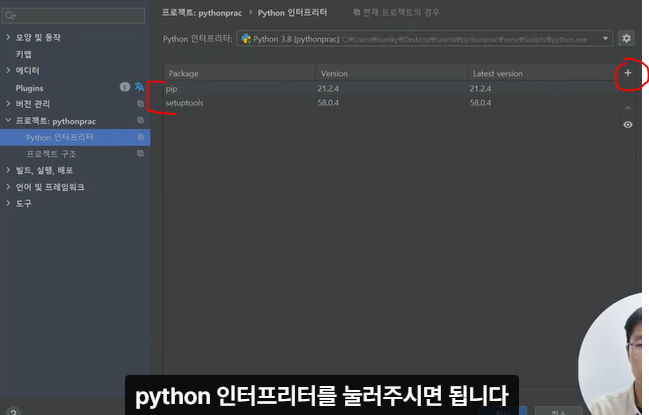Open 도구 settings page

coord(24,203)
